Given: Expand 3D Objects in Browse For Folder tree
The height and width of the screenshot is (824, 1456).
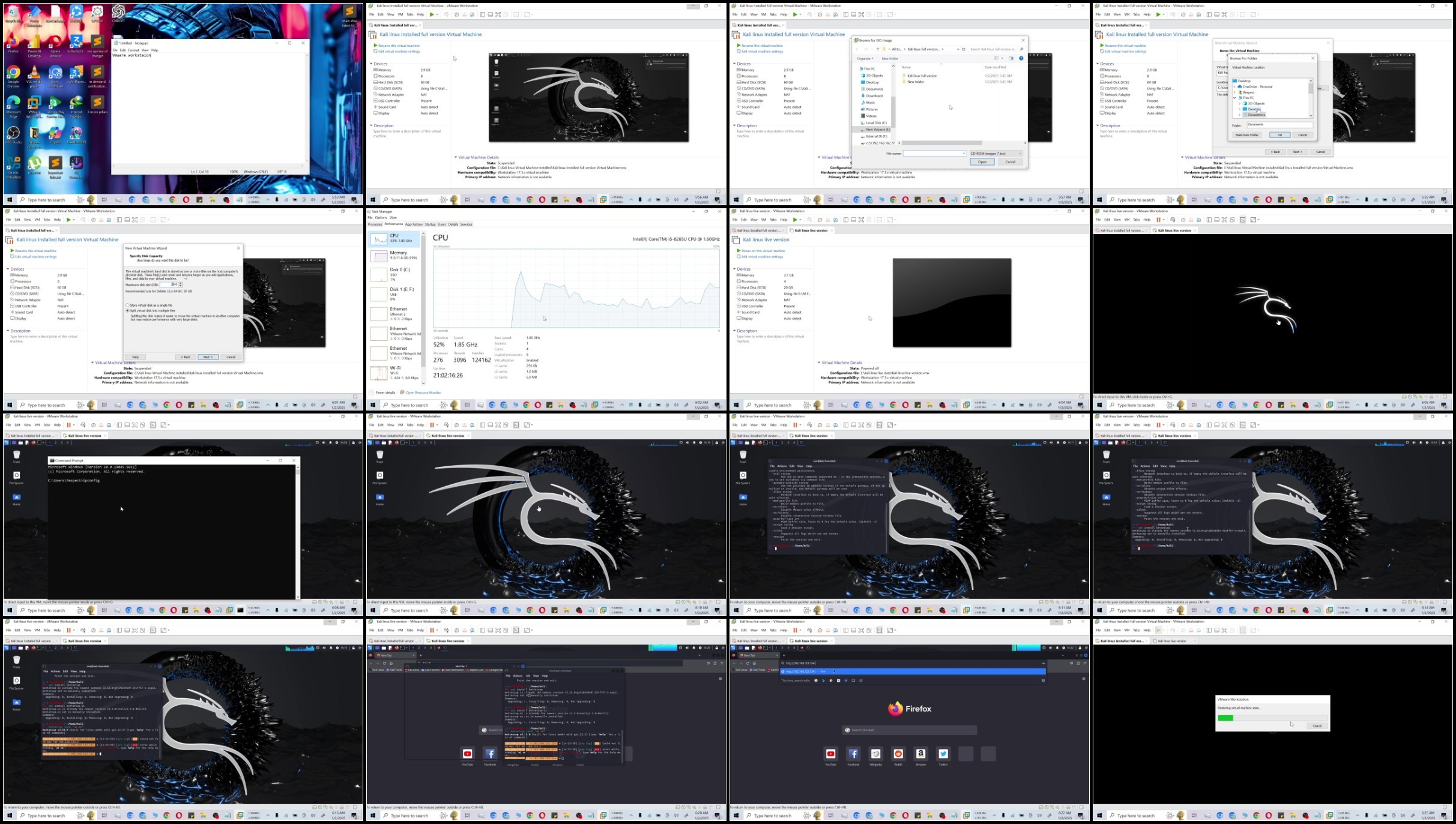Looking at the screenshot, I should [x=1240, y=103].
